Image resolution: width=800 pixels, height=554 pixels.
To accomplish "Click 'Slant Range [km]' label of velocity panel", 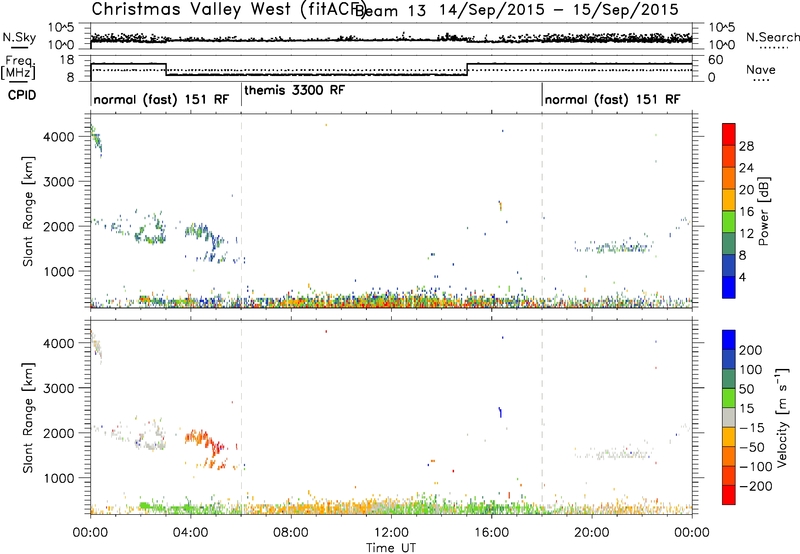I will [x=28, y=417].
